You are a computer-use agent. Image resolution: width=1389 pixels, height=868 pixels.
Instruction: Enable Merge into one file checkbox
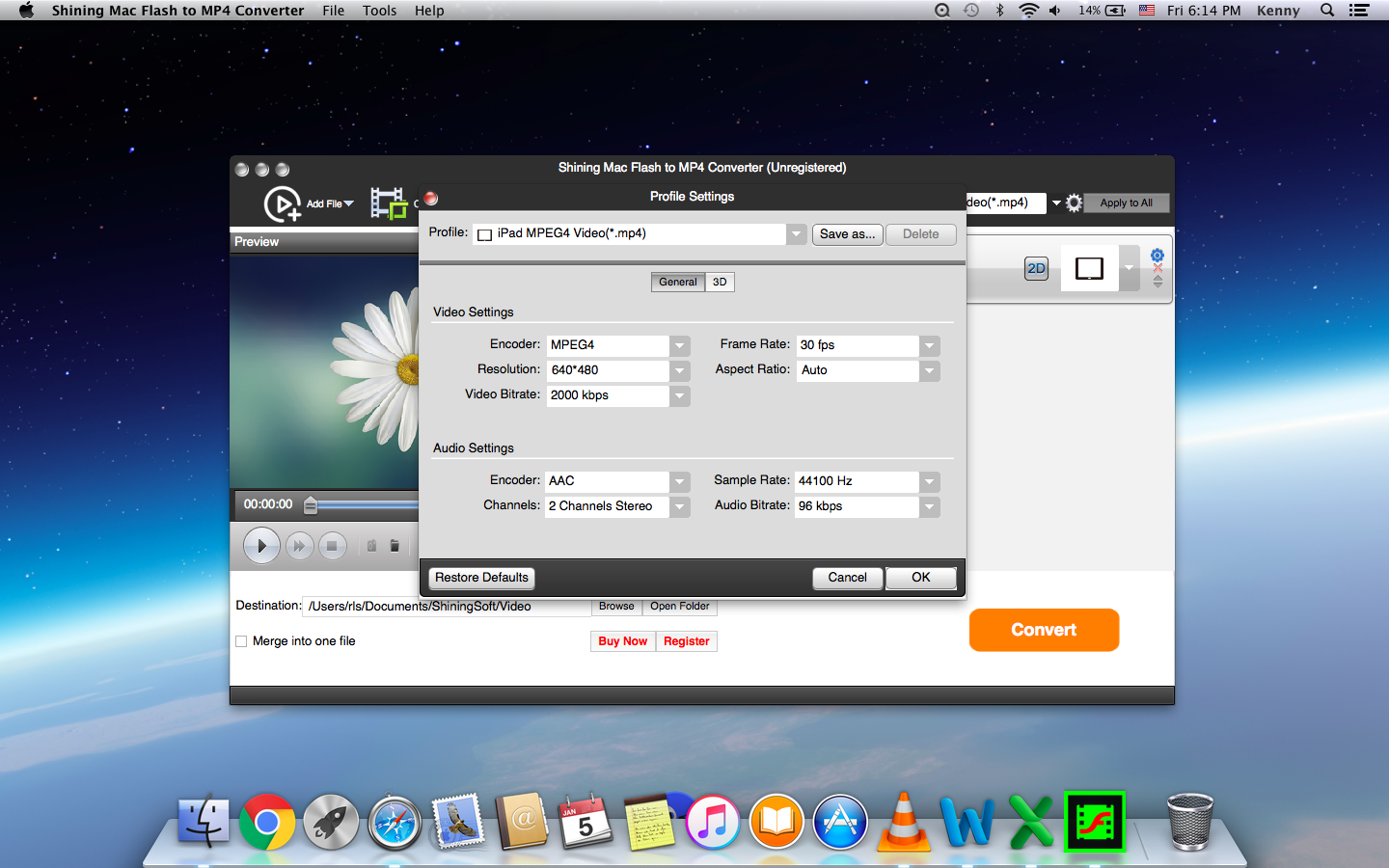242,641
